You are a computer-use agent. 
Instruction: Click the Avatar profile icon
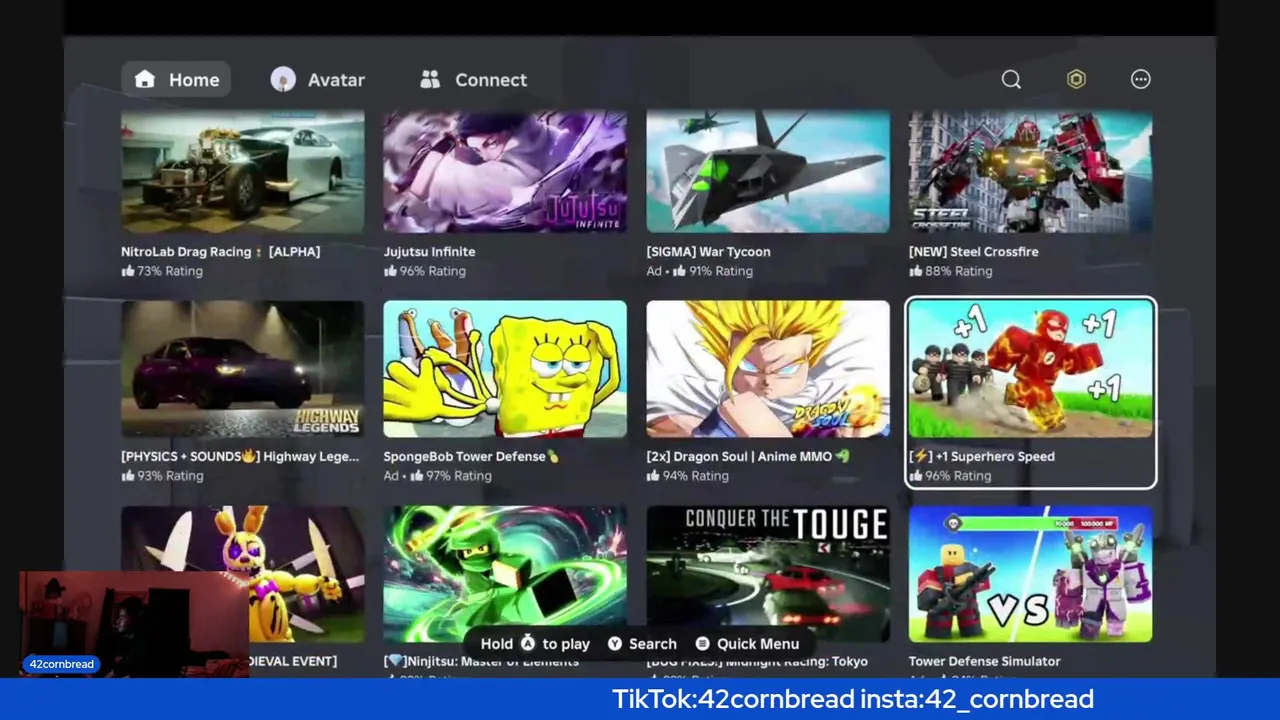point(283,80)
